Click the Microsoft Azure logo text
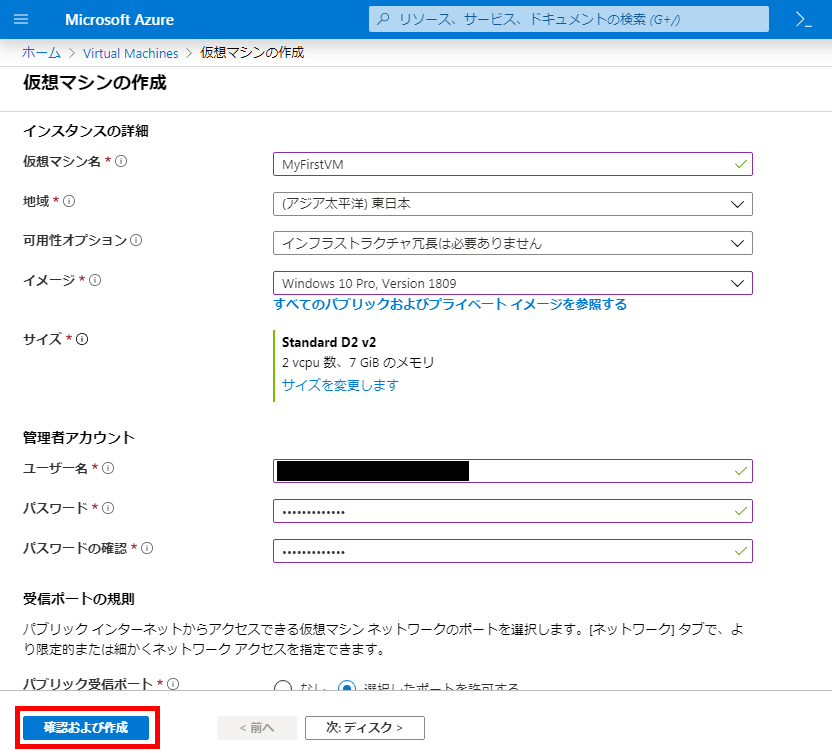Screen dimensions: 832x753 click(x=119, y=20)
